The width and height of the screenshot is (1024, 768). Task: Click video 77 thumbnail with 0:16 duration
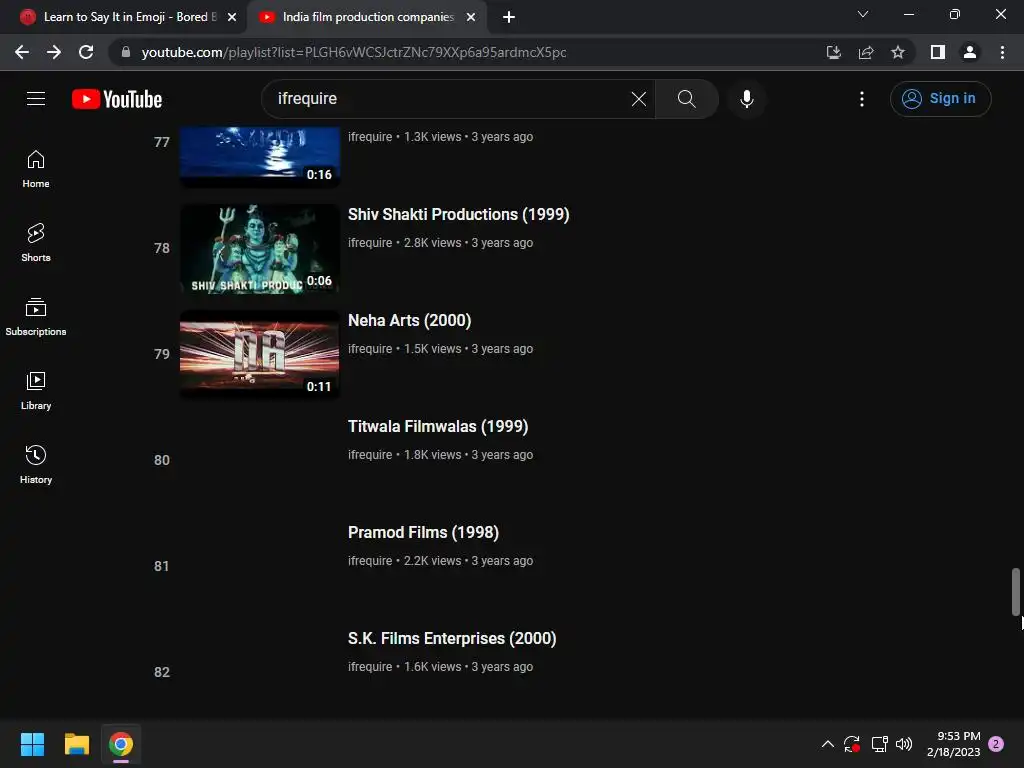click(260, 157)
